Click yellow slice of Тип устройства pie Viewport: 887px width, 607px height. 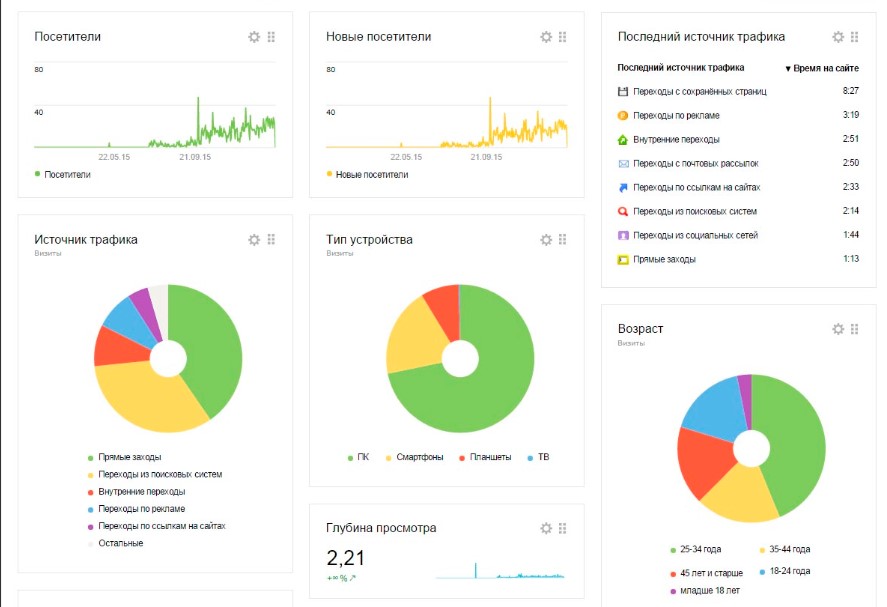click(x=416, y=339)
